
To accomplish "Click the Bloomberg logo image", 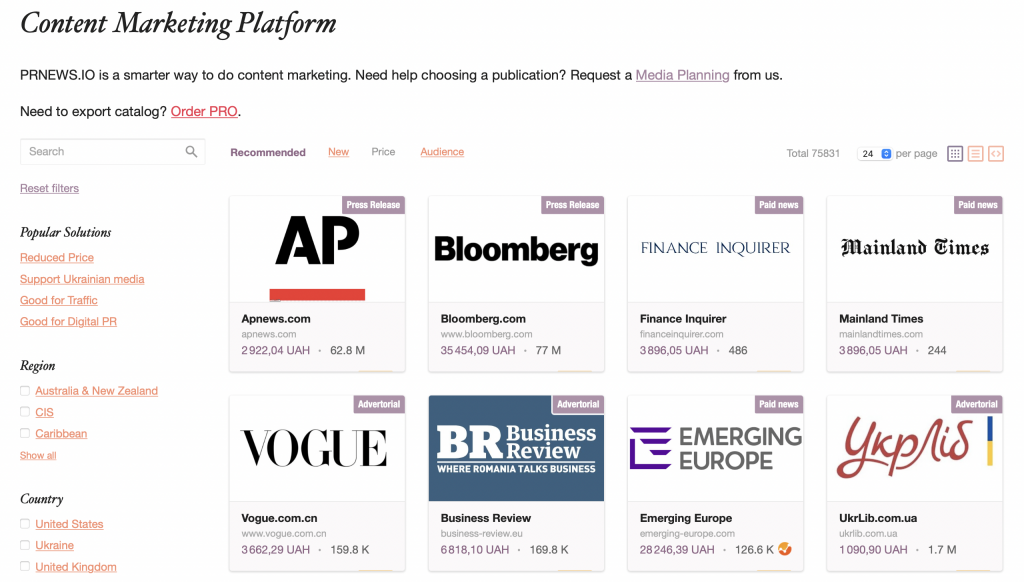I will tap(516, 249).
